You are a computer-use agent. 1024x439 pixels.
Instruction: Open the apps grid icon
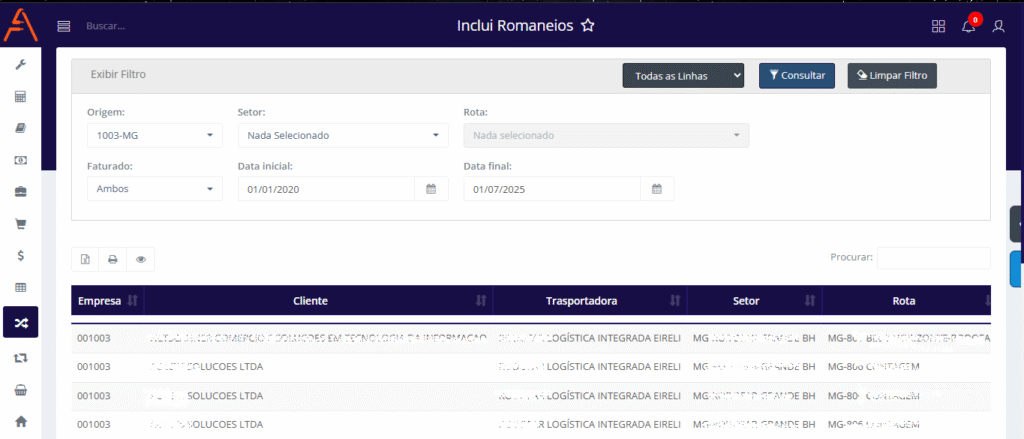tap(938, 27)
